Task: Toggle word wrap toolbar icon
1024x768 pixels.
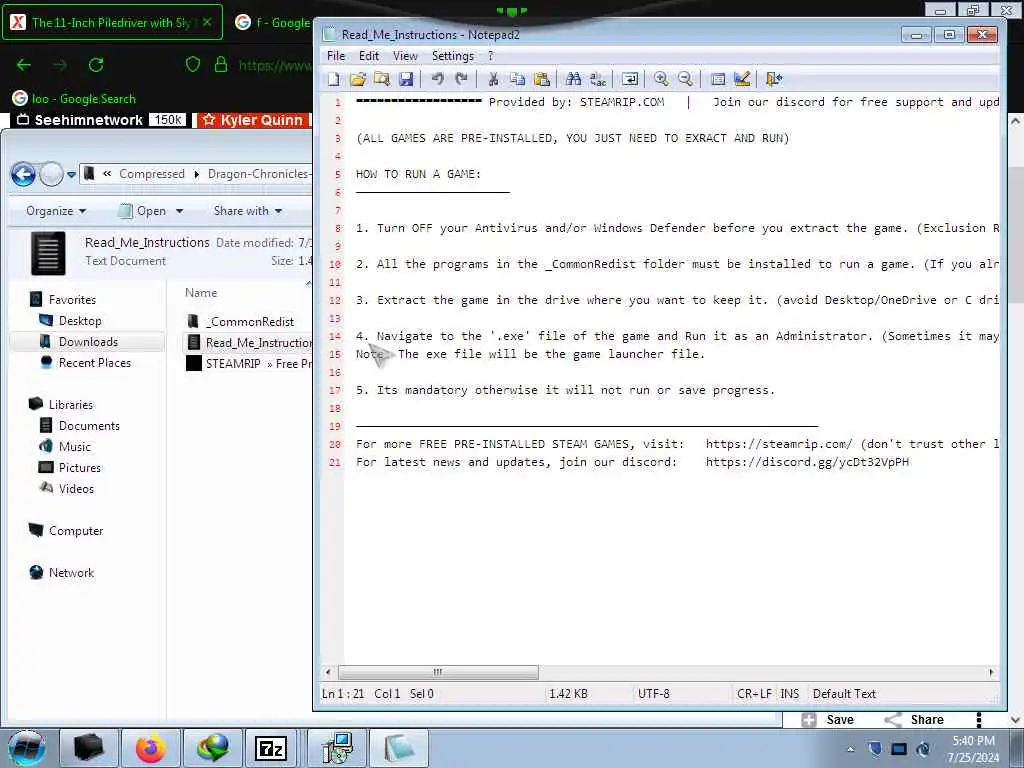Action: click(x=630, y=79)
